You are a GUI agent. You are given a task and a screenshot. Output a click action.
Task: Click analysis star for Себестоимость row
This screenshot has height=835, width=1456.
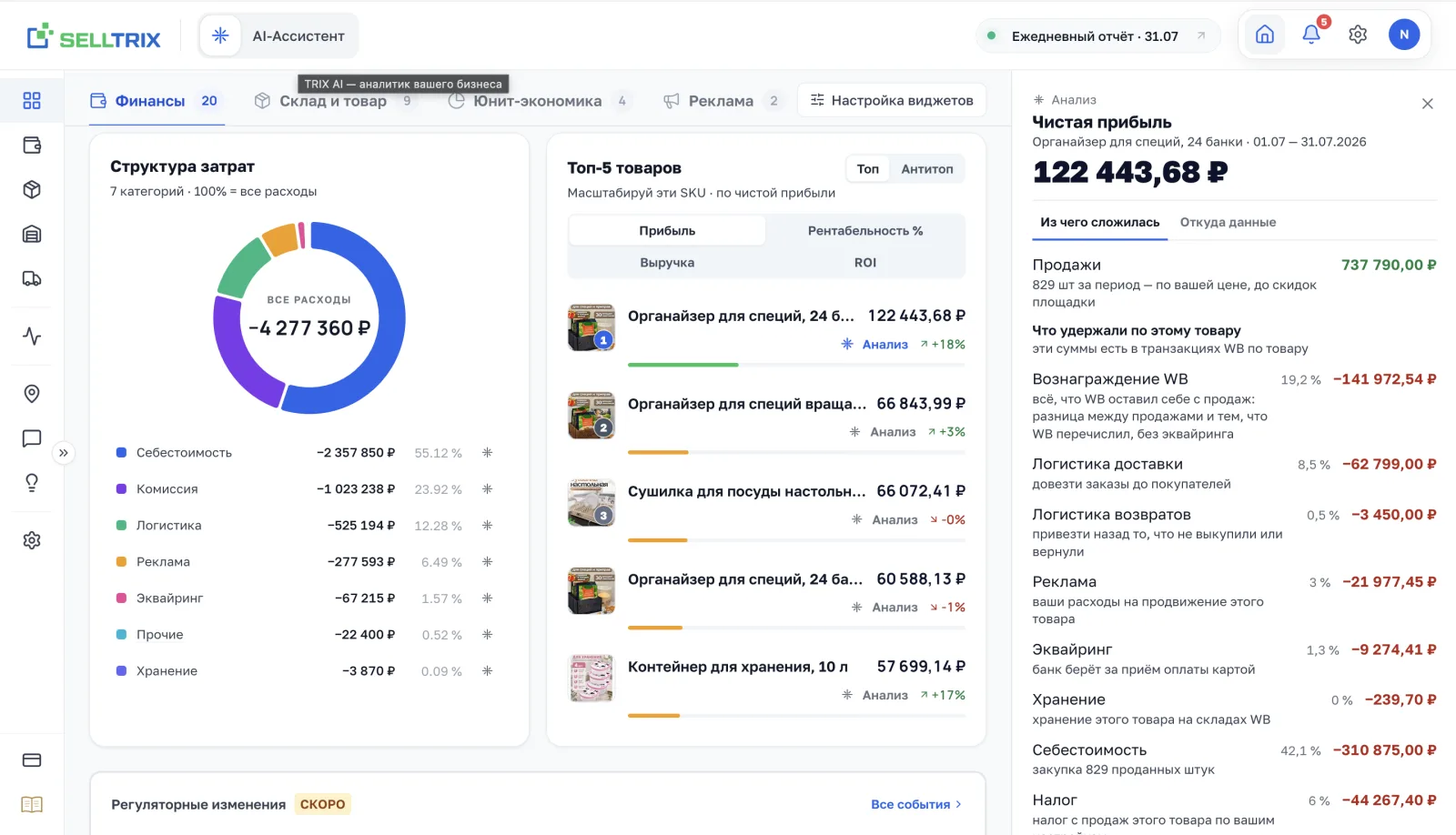488,453
